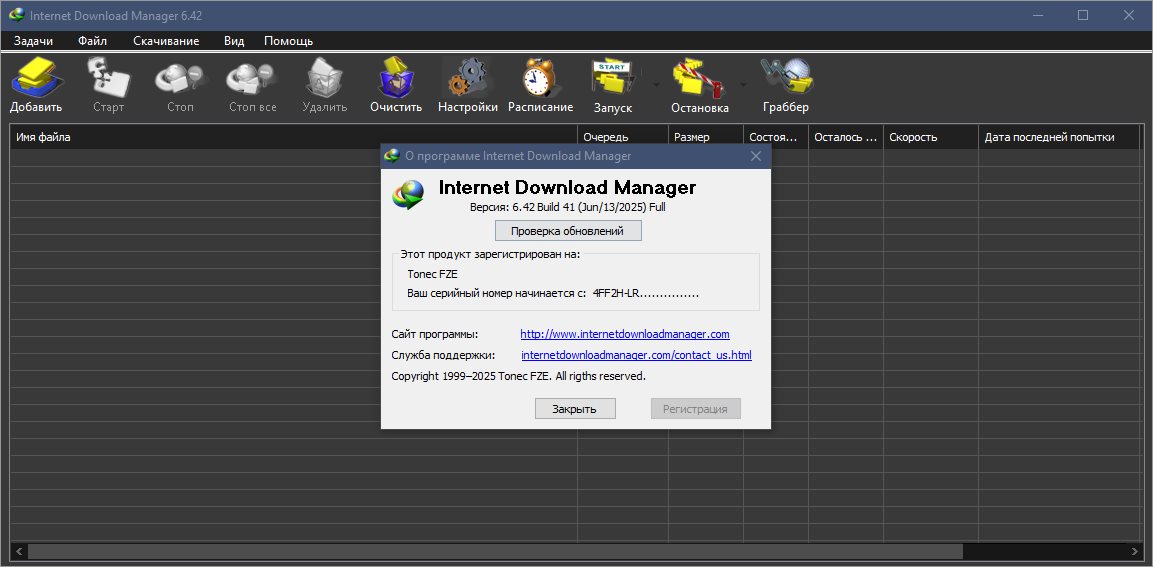Viewport: 1153px width, 567px height.
Task: Click the Очистить toolbar icon
Action: 396,77
